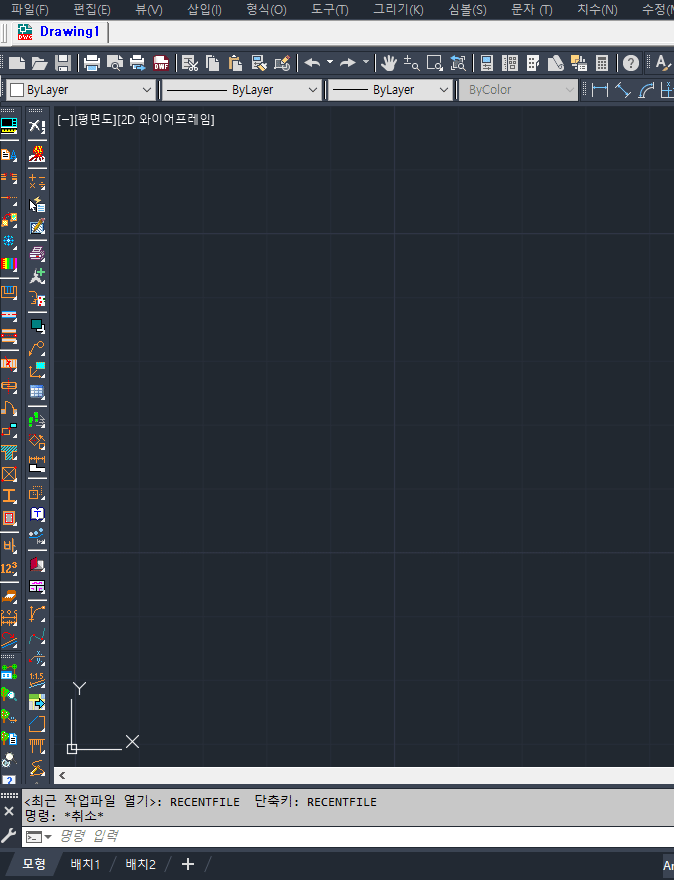
Task: Click the Publish to DWF icon
Action: click(x=161, y=62)
